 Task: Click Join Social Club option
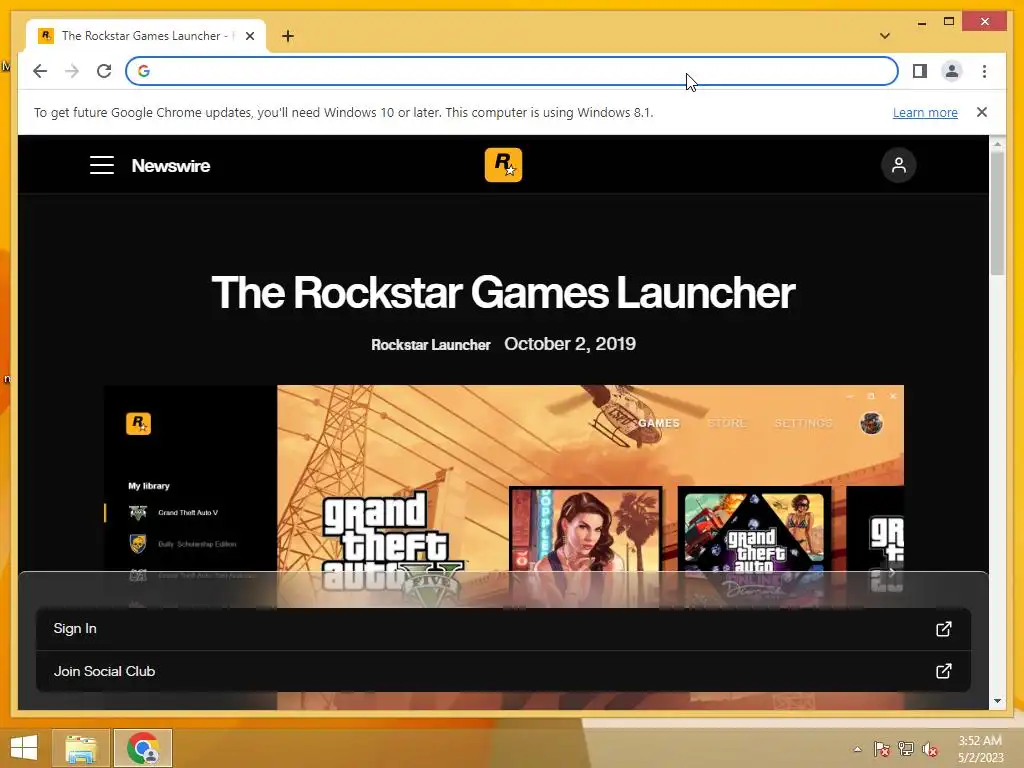(503, 671)
